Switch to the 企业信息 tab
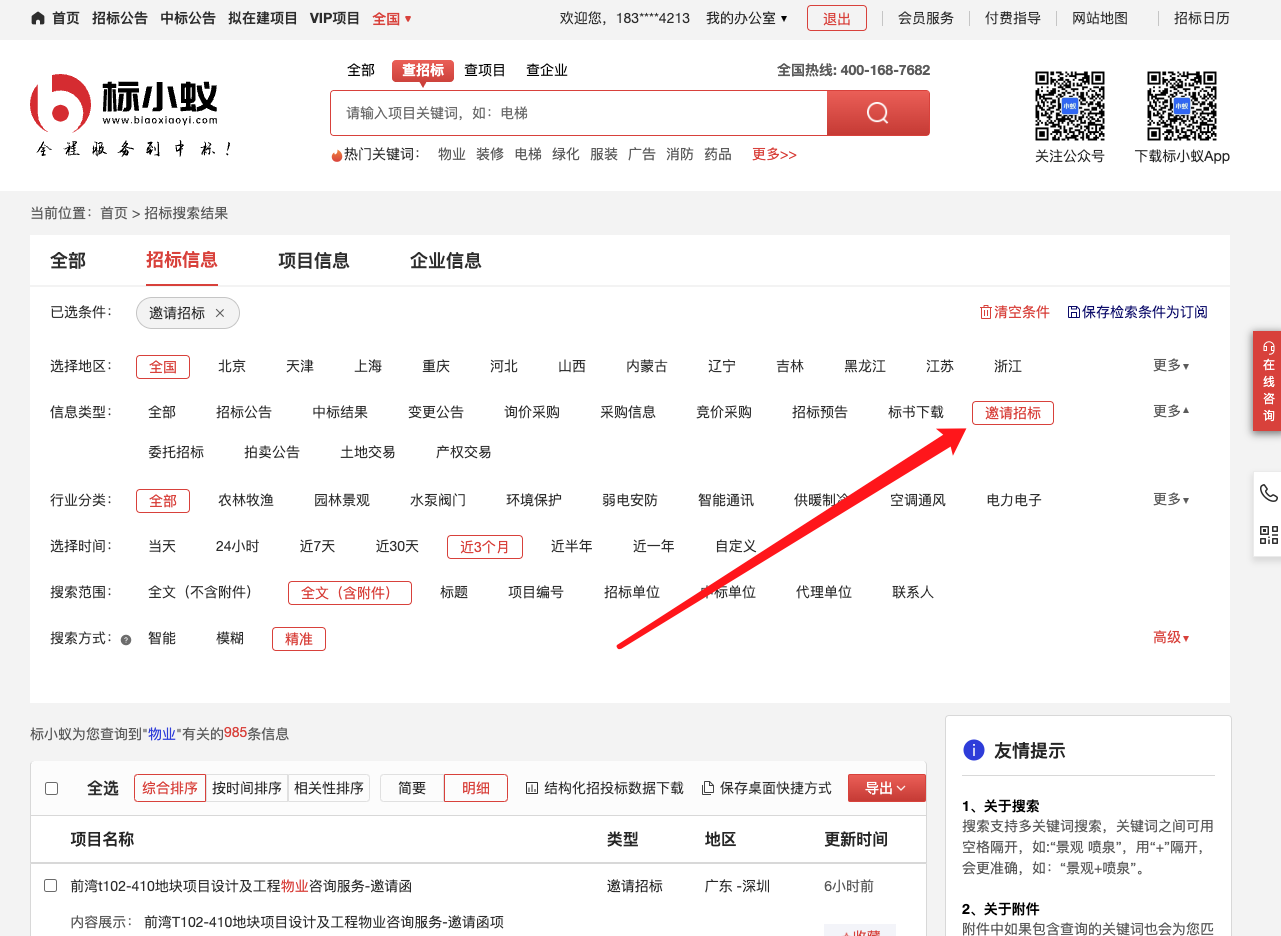 [x=446, y=261]
